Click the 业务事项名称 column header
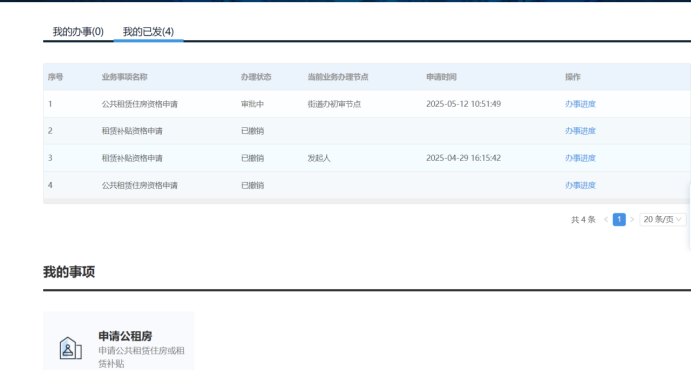Image resolution: width=692 pixels, height=370 pixels. 124,77
